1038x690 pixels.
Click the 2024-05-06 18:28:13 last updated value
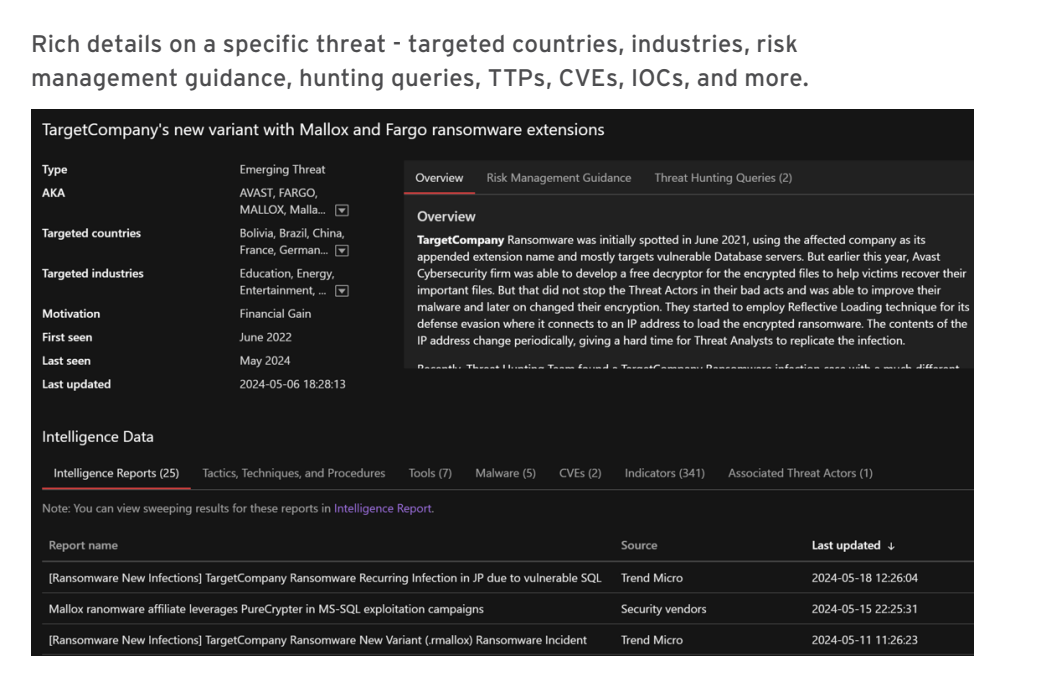point(293,385)
